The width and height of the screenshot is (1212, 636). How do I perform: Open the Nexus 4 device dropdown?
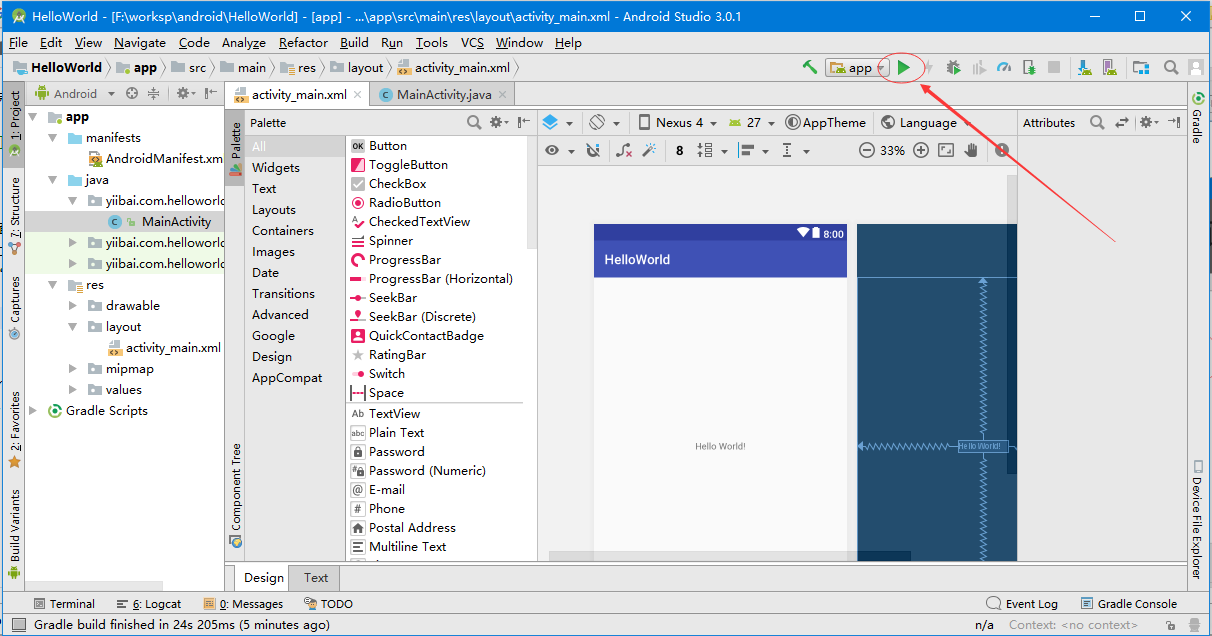click(x=677, y=122)
